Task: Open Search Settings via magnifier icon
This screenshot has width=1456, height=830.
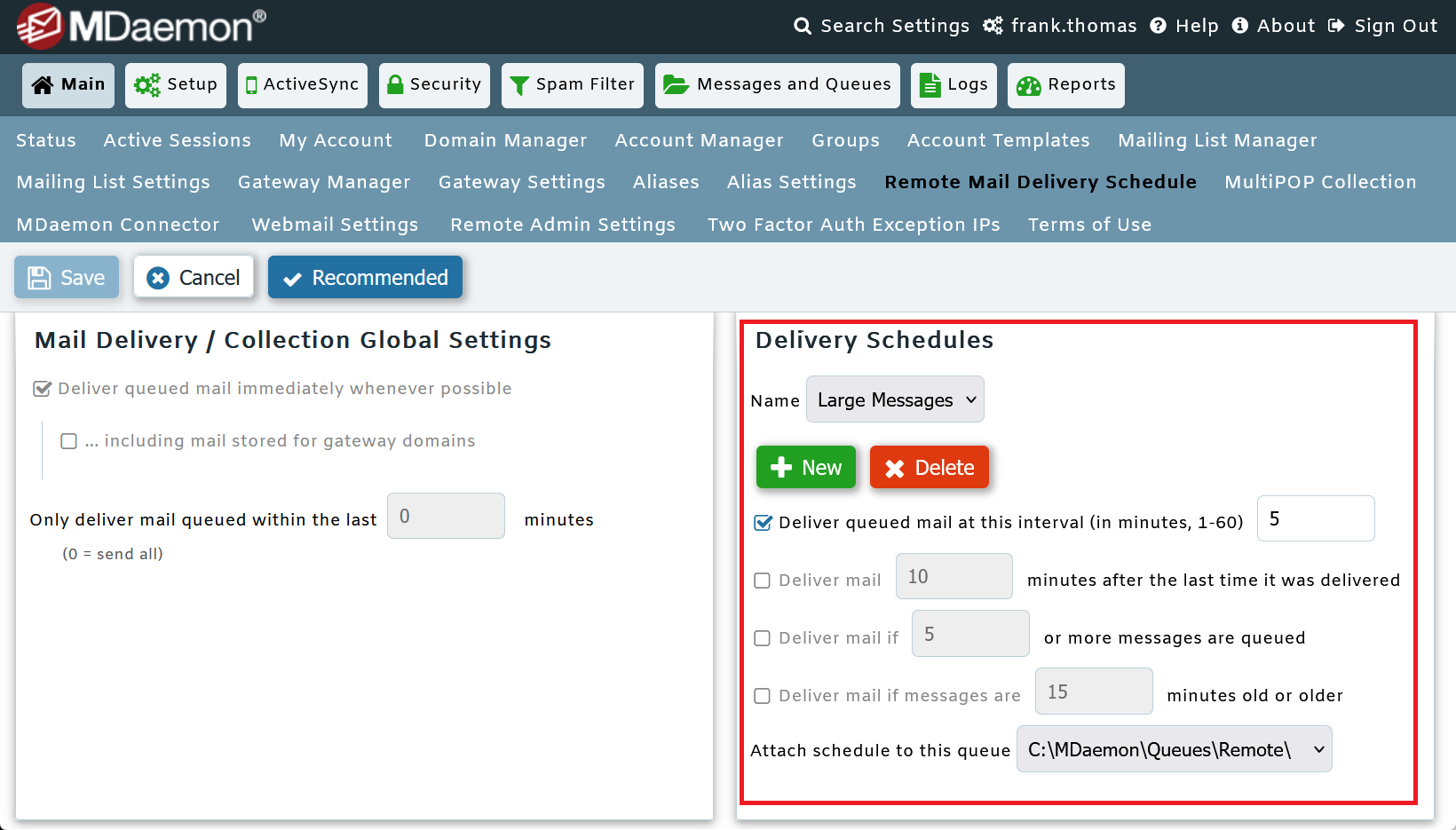Action: pyautogui.click(x=802, y=26)
